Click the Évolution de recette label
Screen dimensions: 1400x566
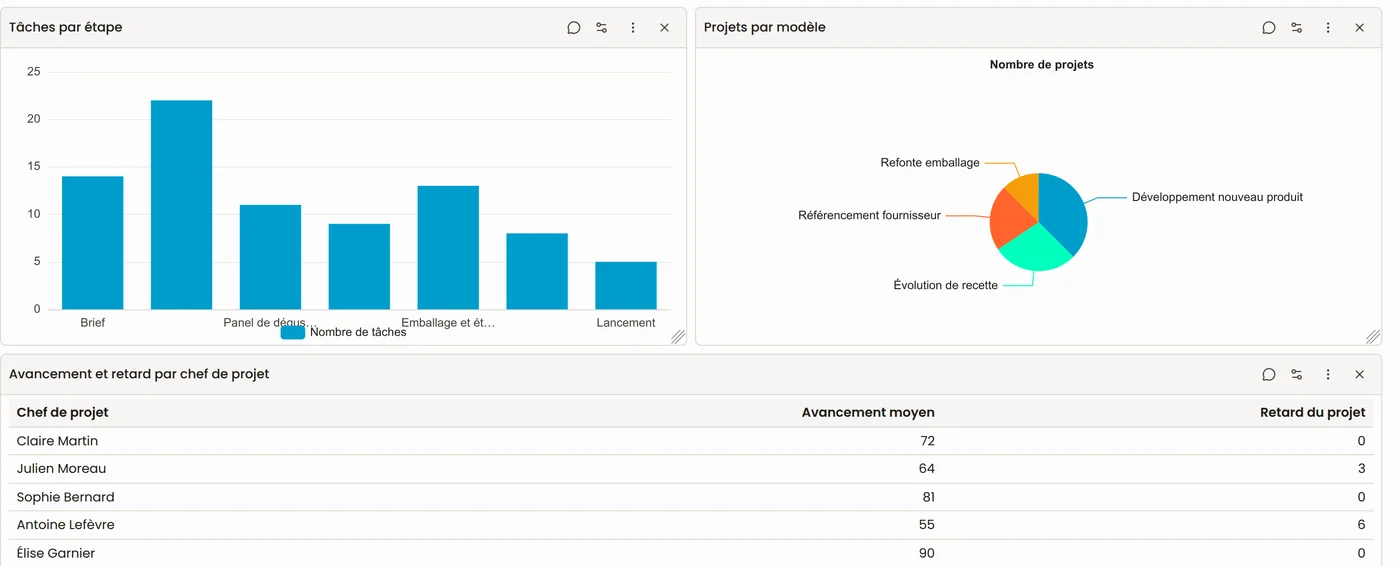pyautogui.click(x=945, y=286)
